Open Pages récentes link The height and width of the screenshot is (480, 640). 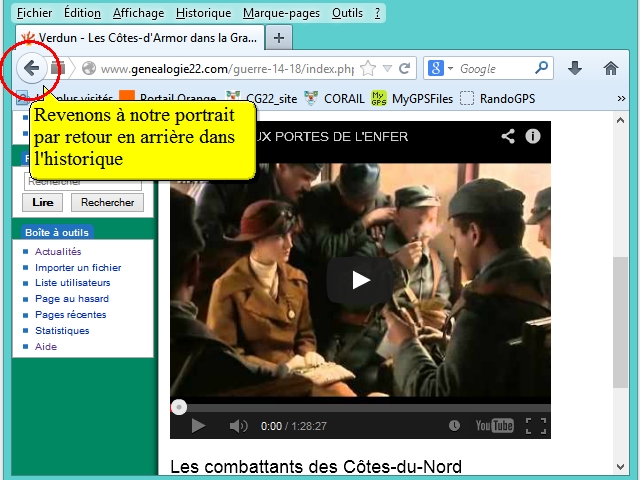(71, 315)
